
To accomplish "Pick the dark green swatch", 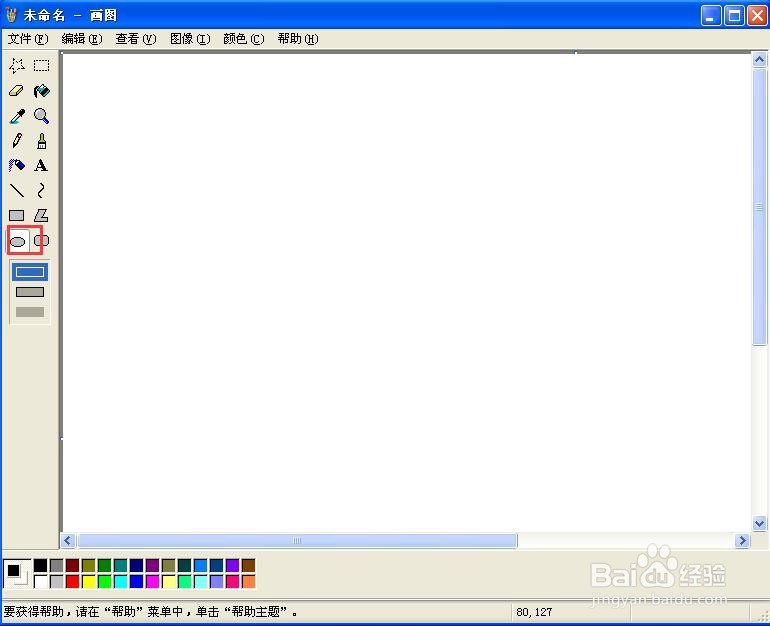I will click(105, 565).
